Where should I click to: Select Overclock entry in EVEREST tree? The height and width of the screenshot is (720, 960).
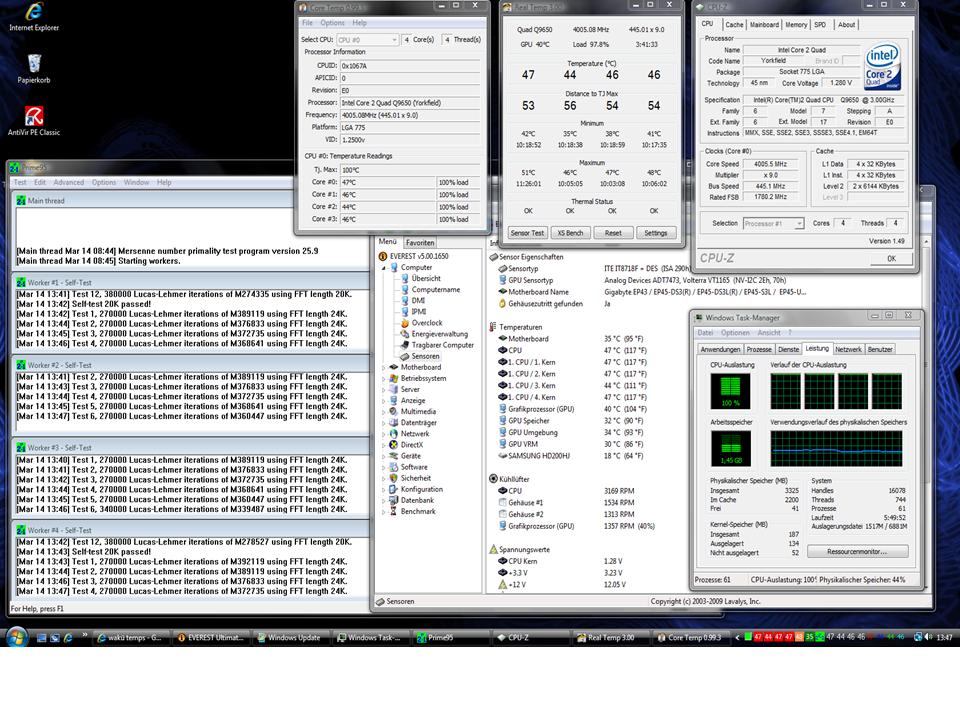tap(427, 323)
